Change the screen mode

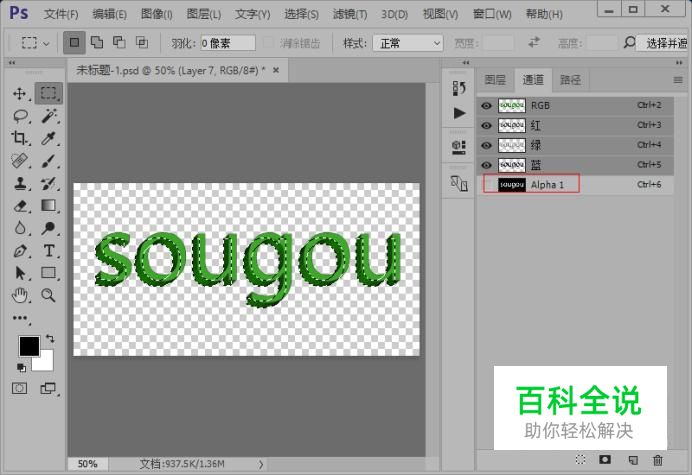[x=48, y=388]
